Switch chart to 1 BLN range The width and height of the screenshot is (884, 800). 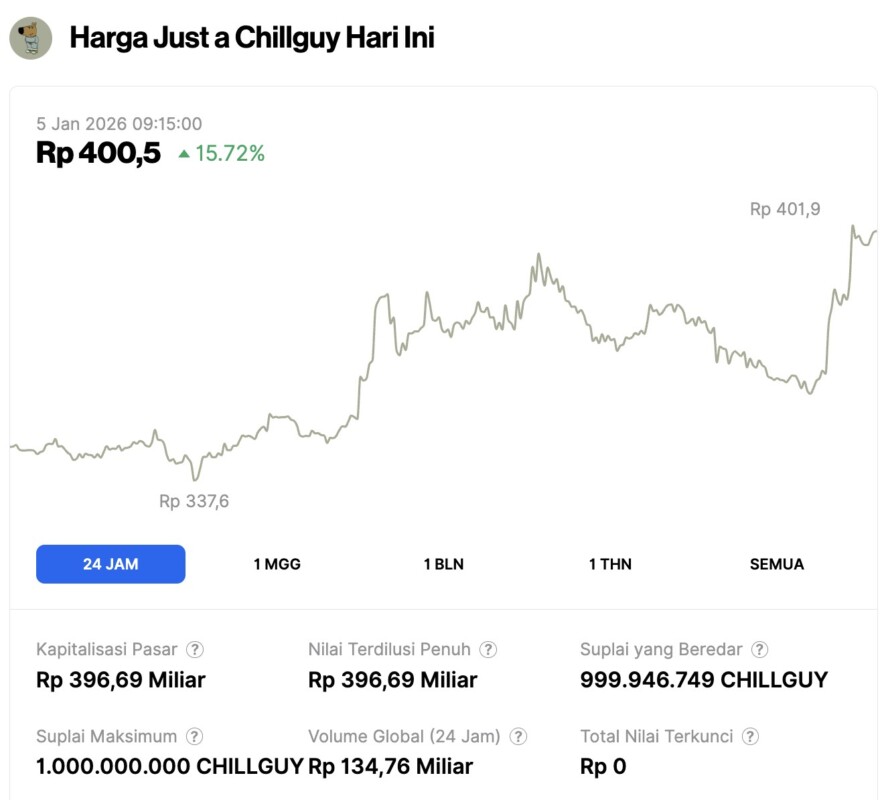click(x=443, y=564)
